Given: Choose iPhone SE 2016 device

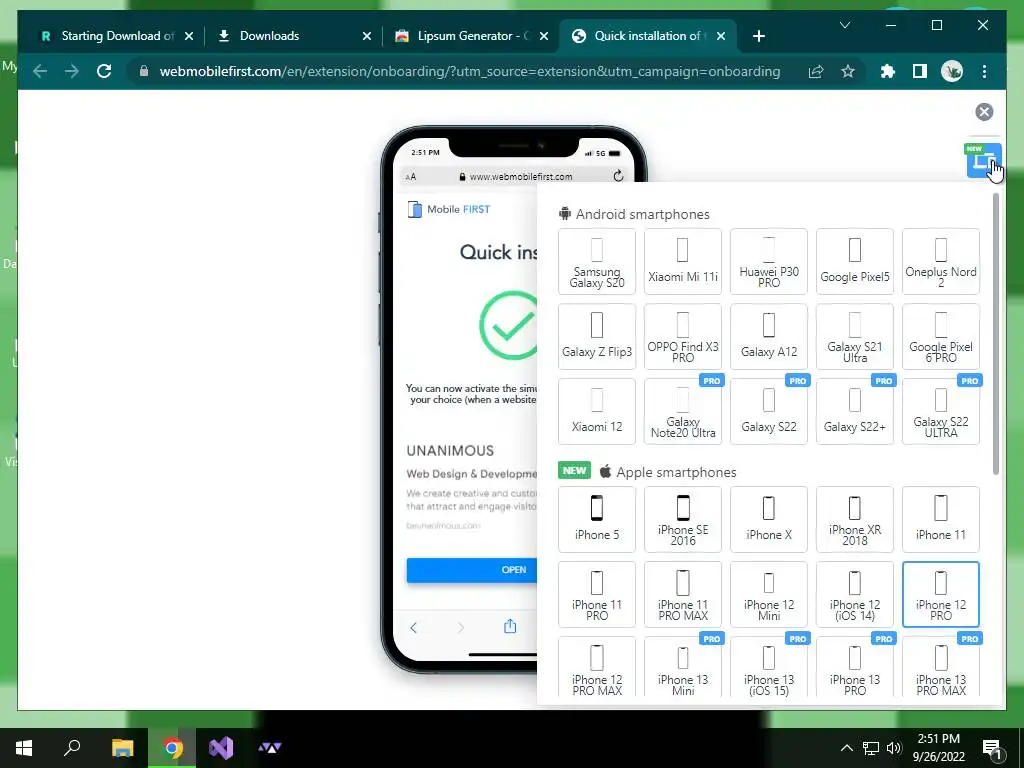Looking at the screenshot, I should coord(683,520).
